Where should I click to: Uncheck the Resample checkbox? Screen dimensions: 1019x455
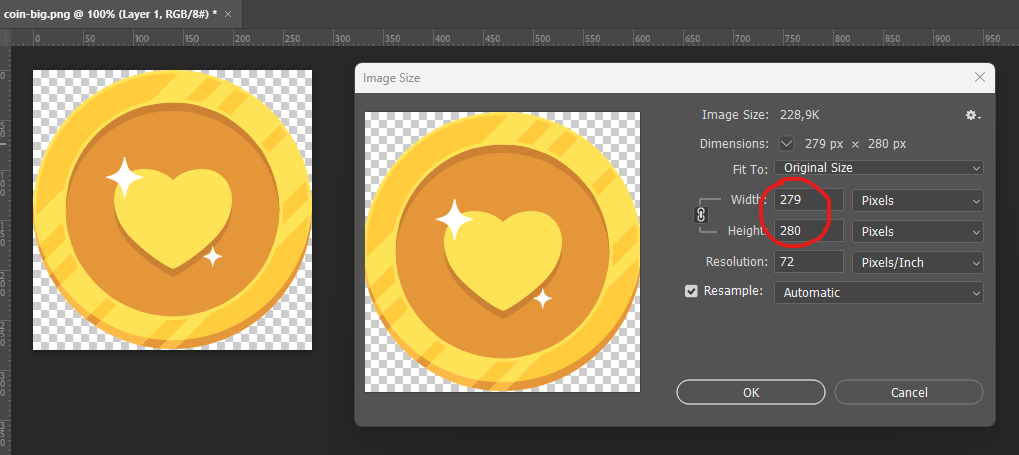(x=691, y=292)
